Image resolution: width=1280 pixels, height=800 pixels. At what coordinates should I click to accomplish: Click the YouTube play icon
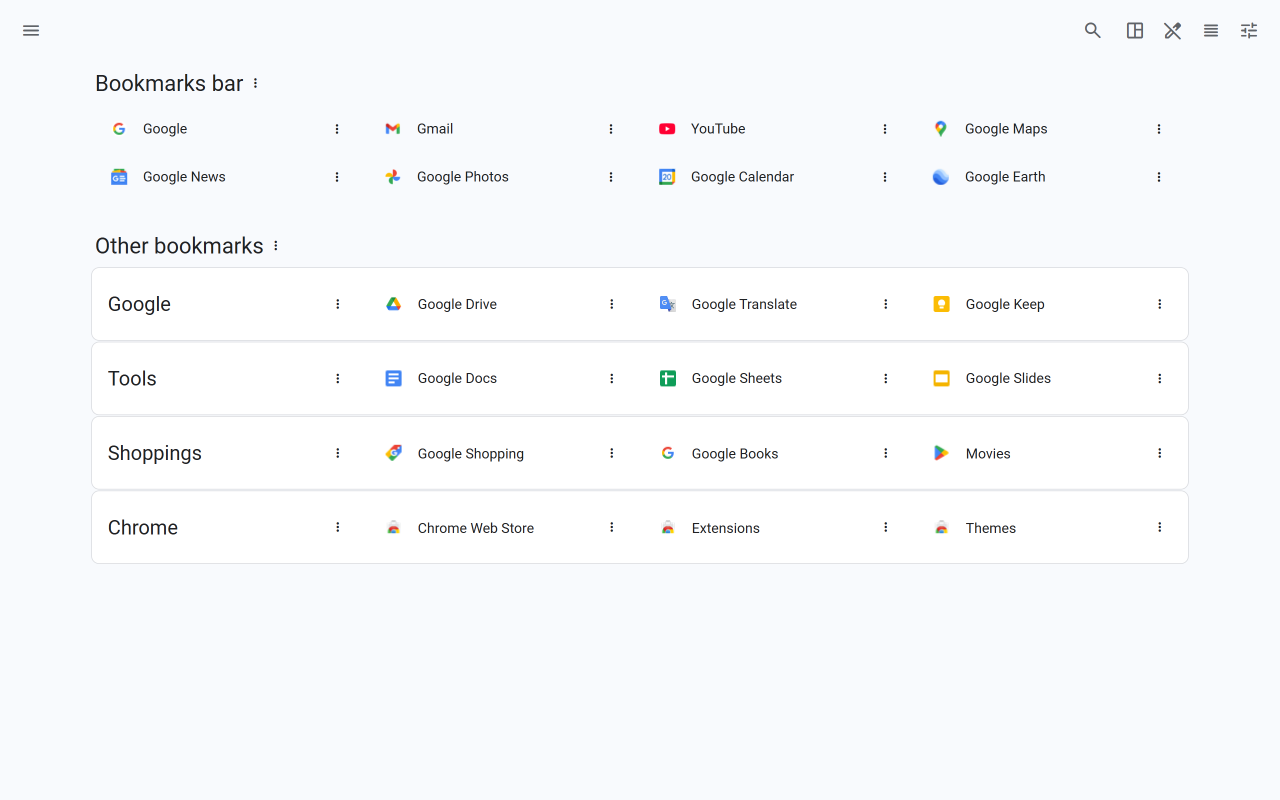click(667, 129)
